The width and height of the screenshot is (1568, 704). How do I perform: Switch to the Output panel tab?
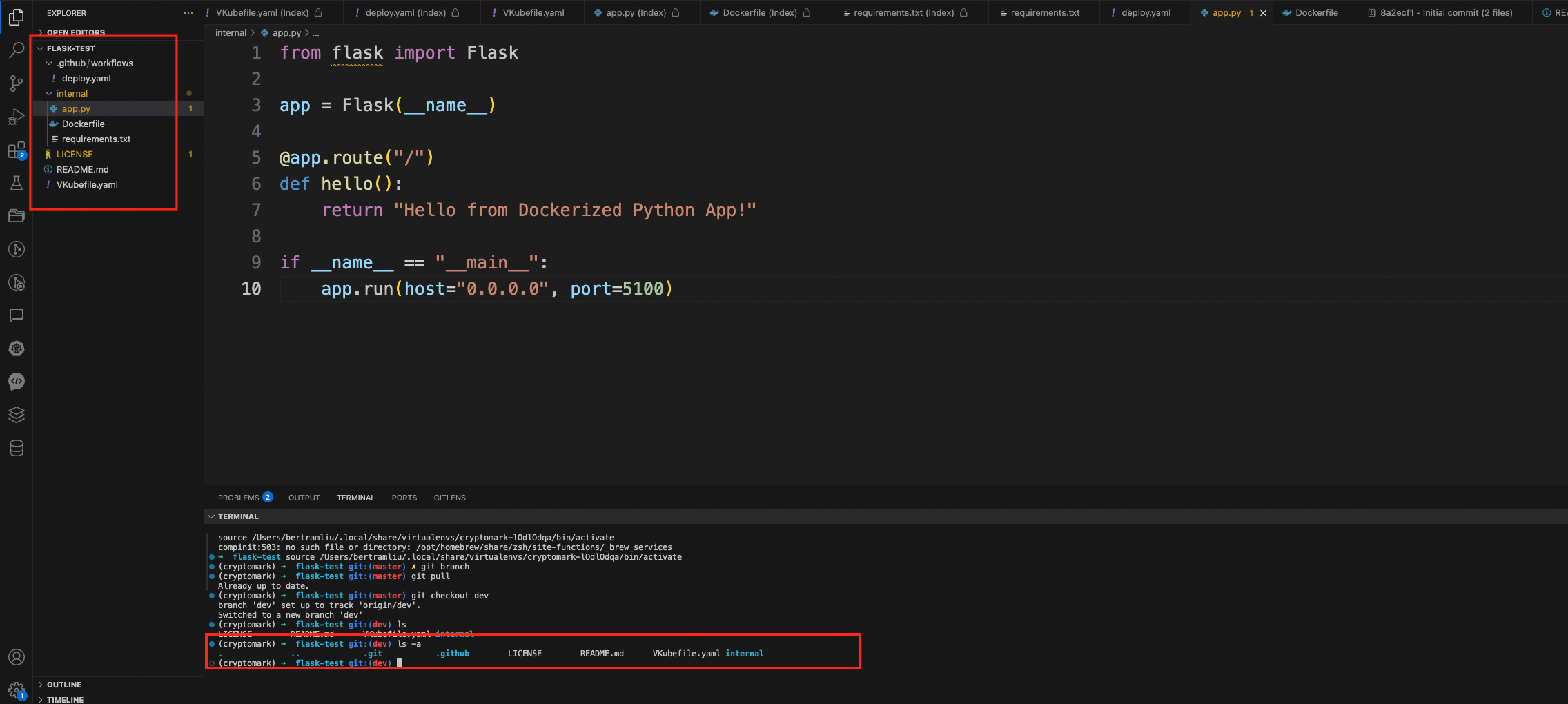click(x=304, y=498)
